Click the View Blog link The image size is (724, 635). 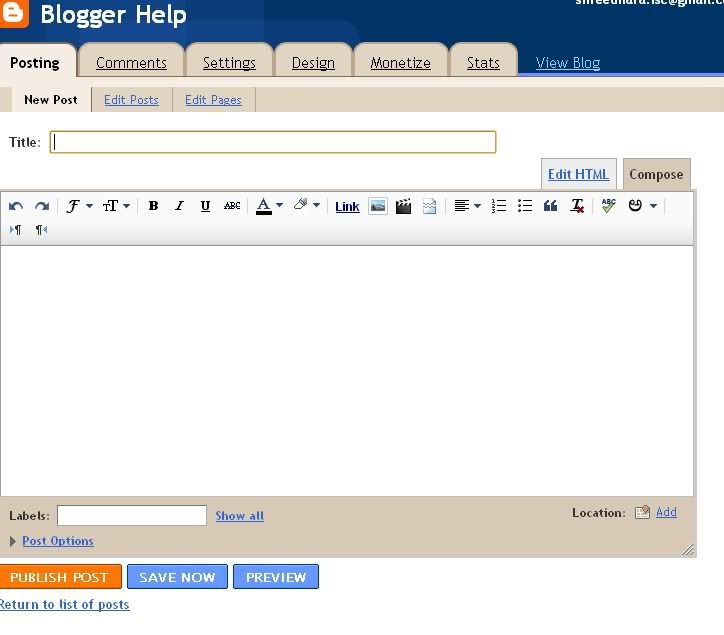coord(568,63)
